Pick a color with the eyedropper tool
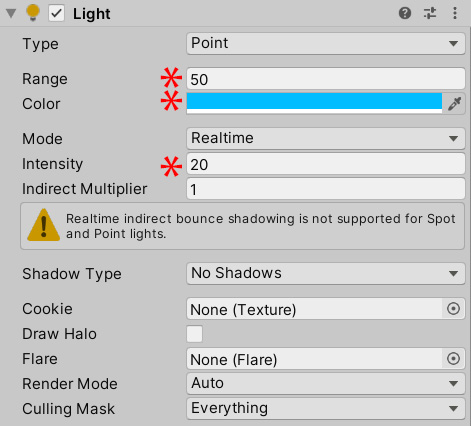Viewport: 471px width, 426px height. tap(454, 104)
